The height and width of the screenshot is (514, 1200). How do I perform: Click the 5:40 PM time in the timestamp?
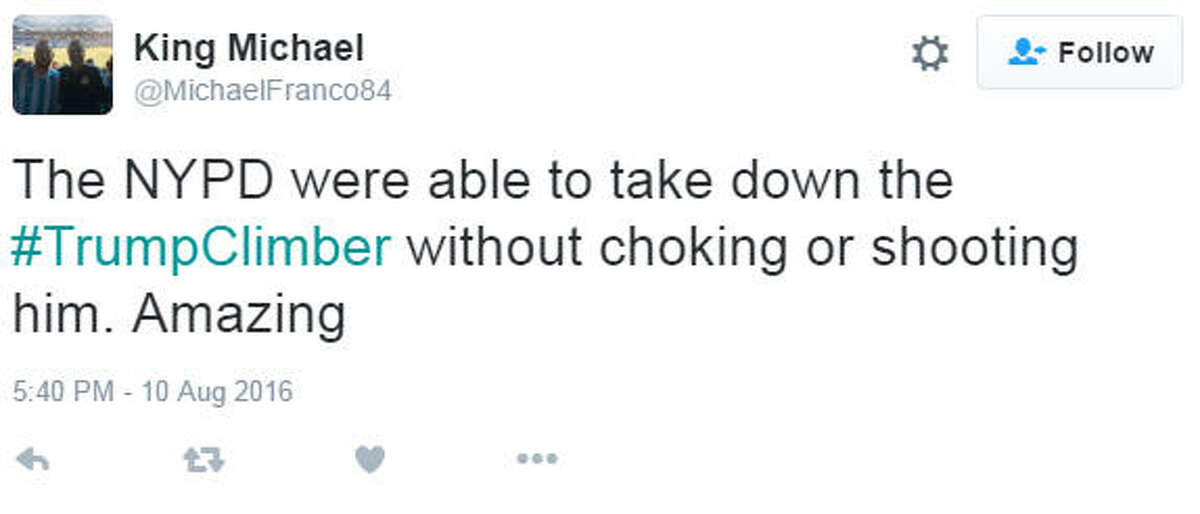point(63,391)
